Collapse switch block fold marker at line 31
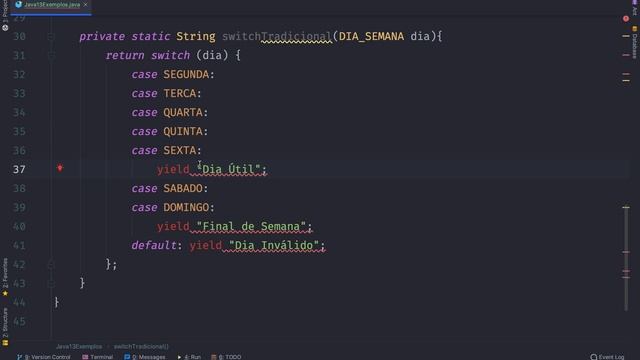This screenshot has height=360, width=640. pos(51,55)
